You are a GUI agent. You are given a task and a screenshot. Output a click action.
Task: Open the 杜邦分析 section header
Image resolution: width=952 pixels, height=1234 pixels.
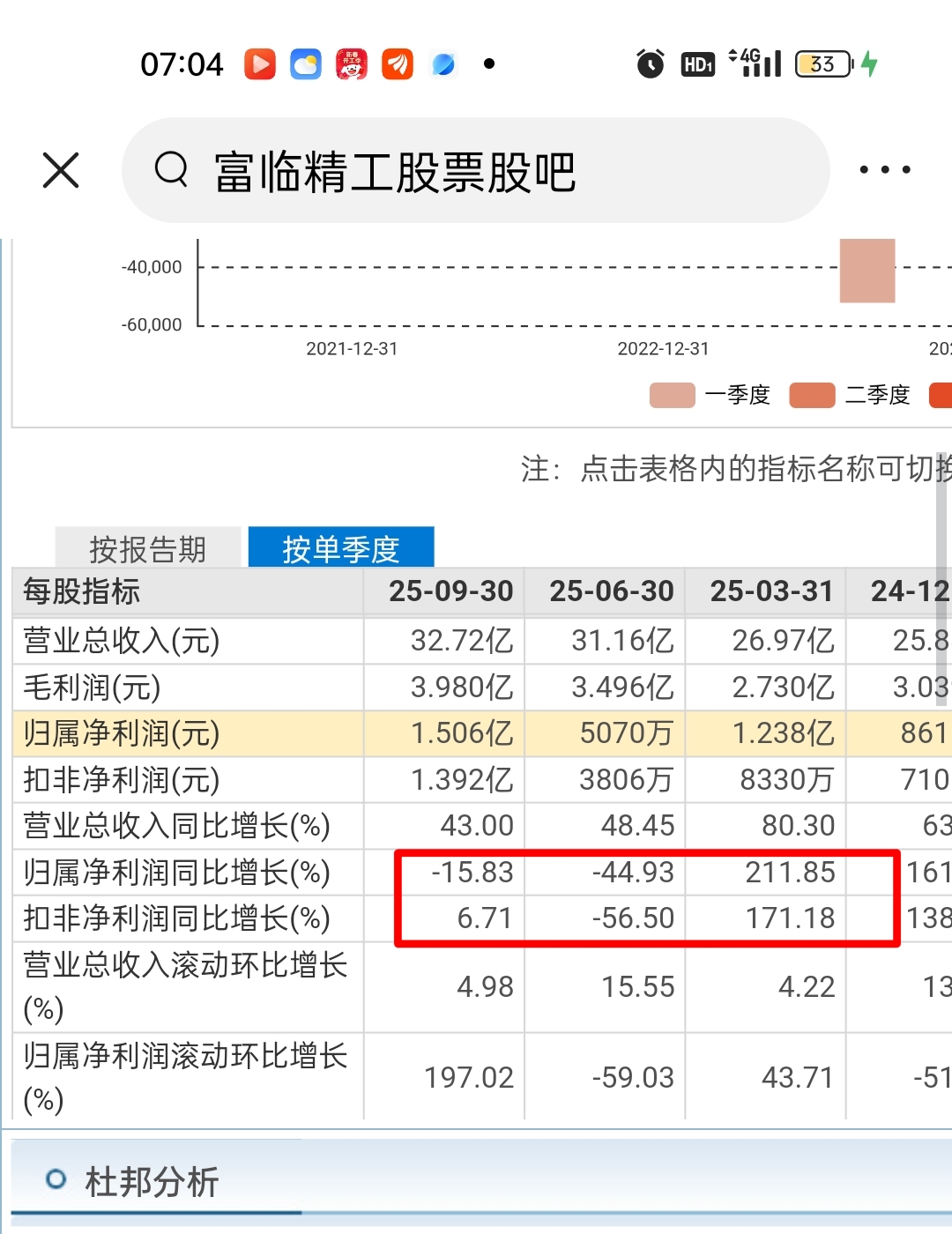[x=152, y=1182]
